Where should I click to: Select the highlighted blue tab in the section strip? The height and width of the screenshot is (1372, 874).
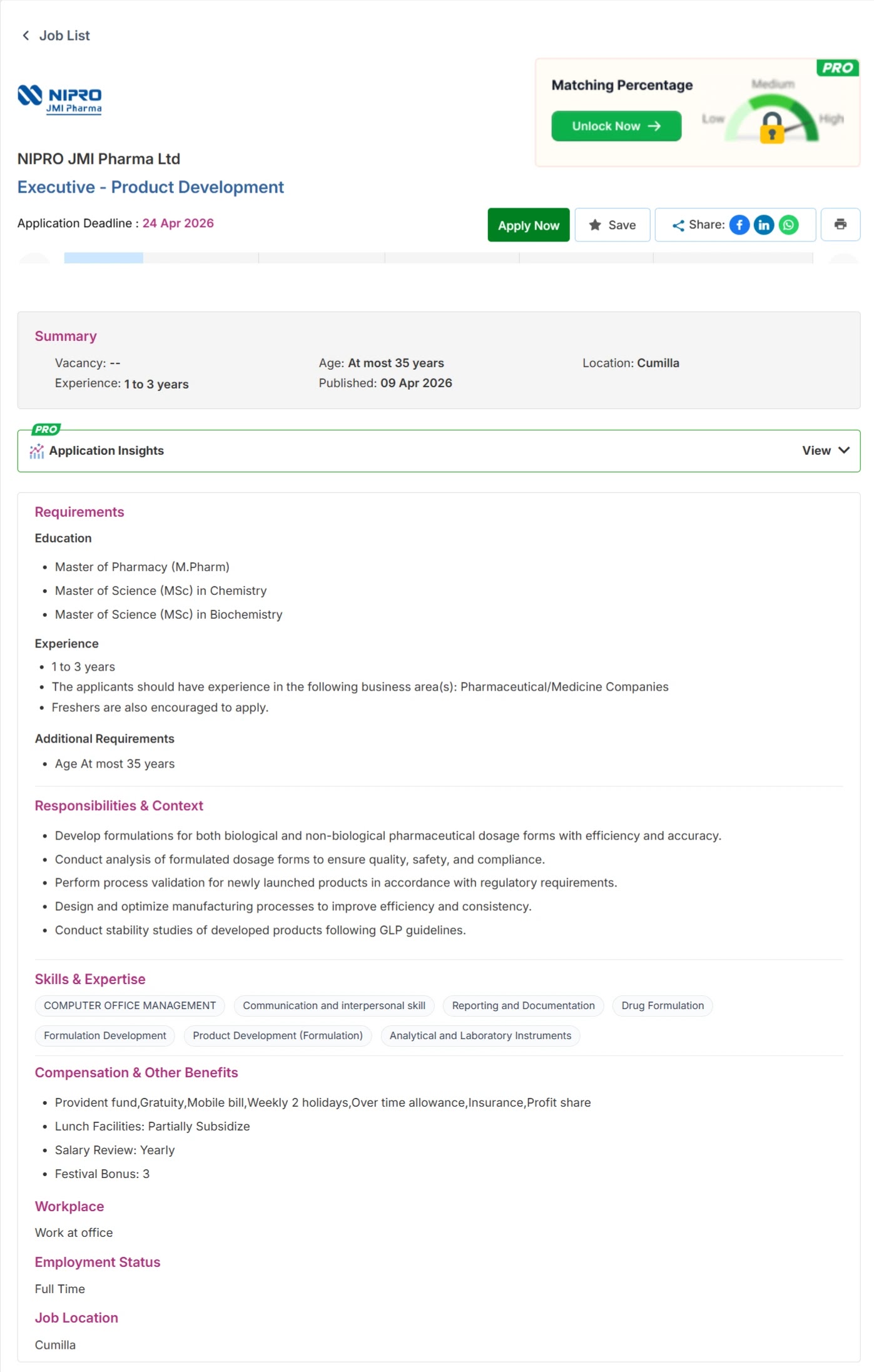[x=103, y=258]
